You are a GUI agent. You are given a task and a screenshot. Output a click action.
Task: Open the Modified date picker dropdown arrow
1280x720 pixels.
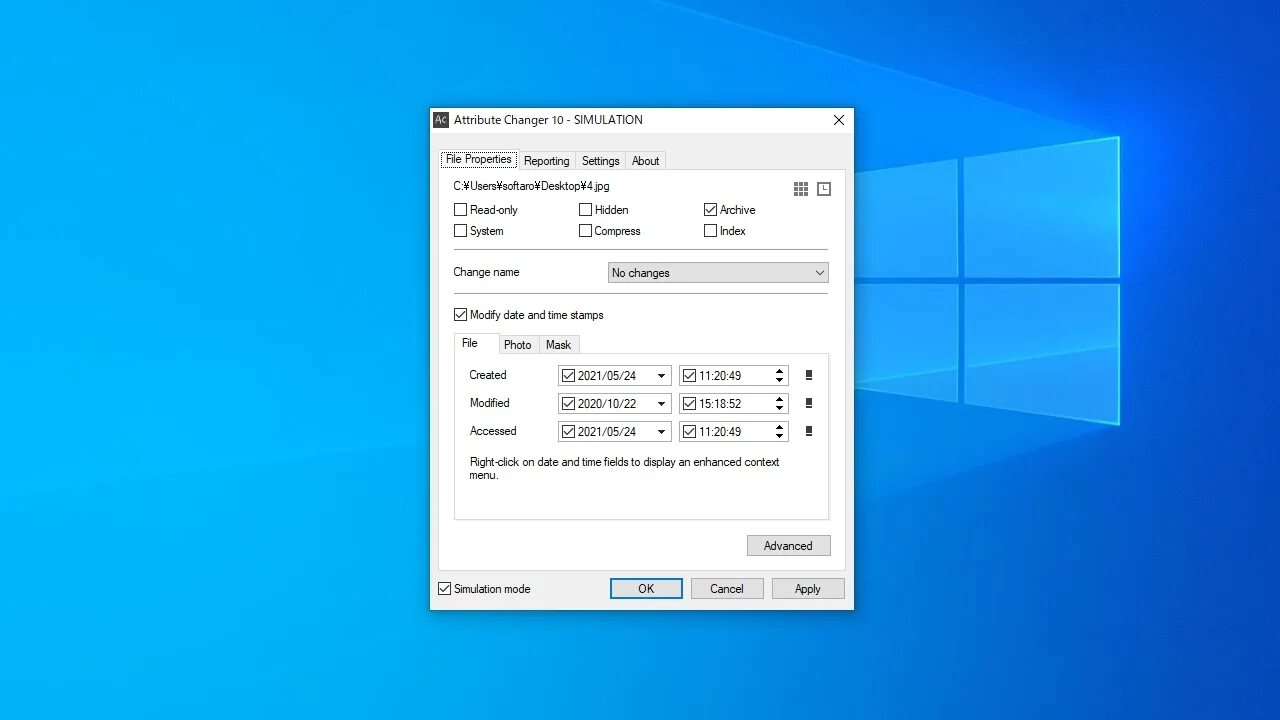pyautogui.click(x=661, y=404)
